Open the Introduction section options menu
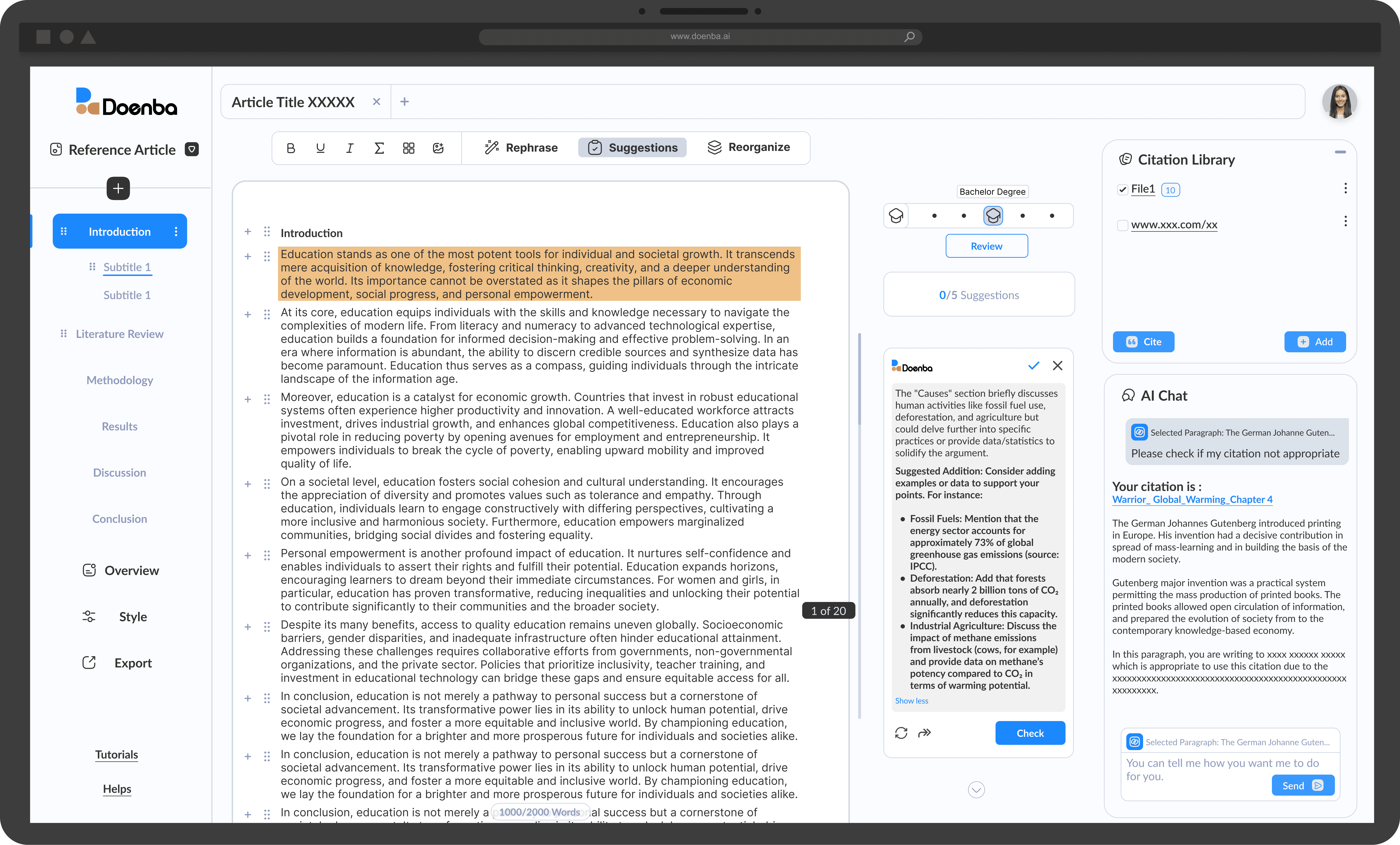The width and height of the screenshot is (1400, 845). pyautogui.click(x=176, y=231)
